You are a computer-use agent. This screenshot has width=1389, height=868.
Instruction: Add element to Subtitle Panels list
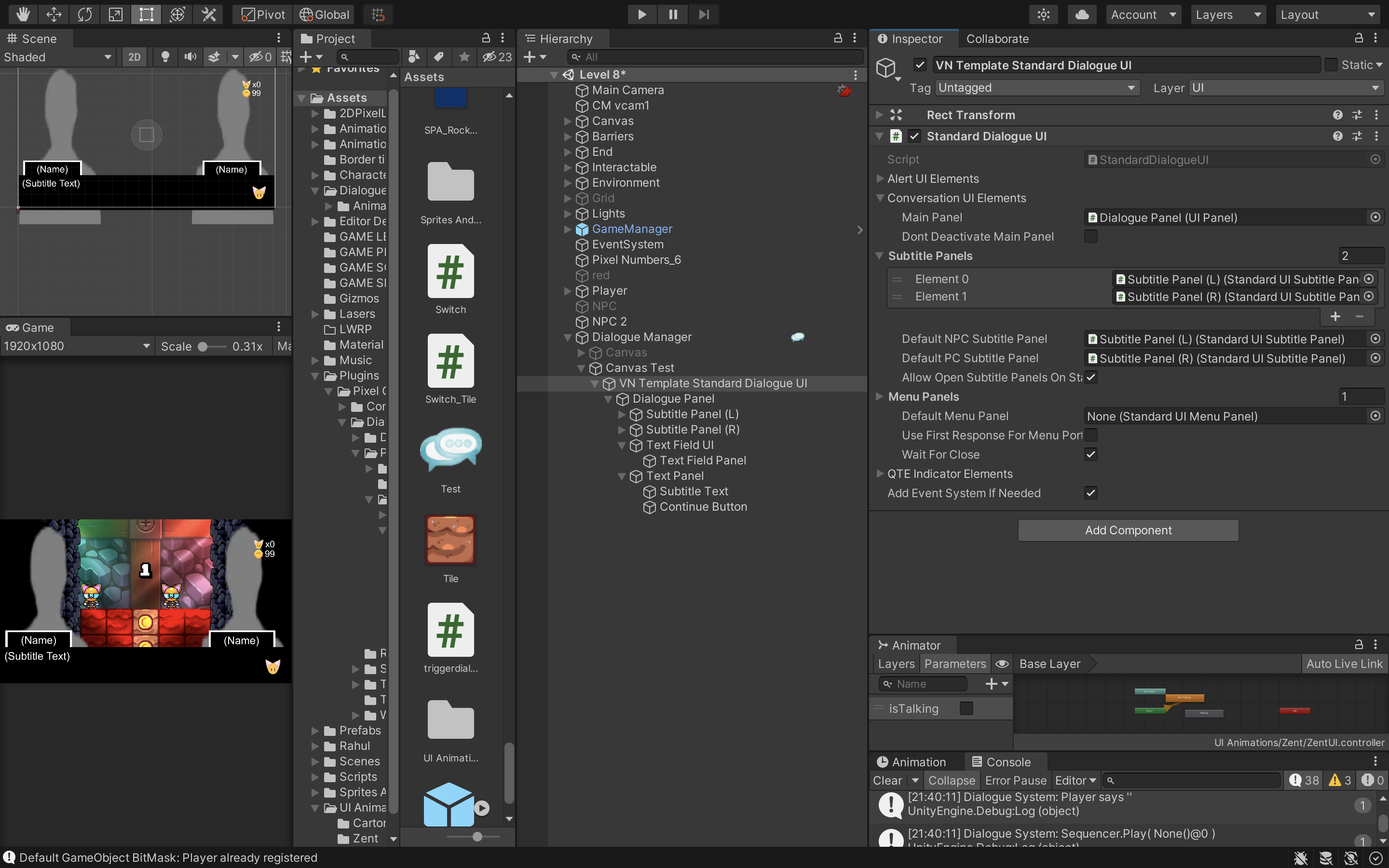(x=1335, y=316)
